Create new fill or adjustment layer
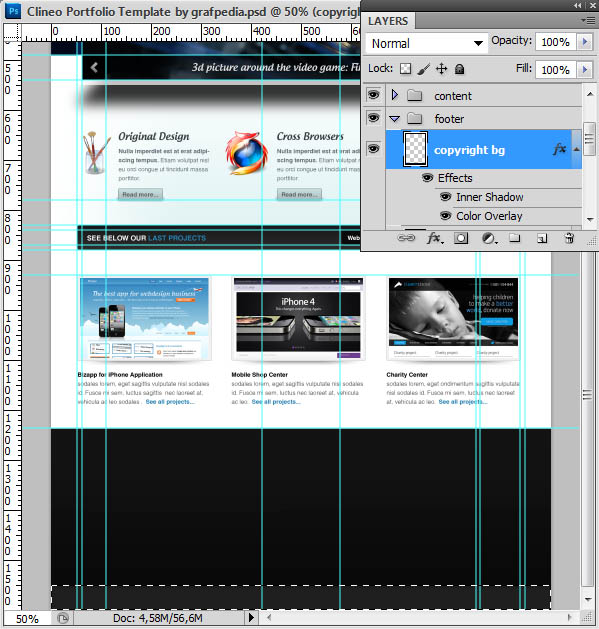This screenshot has width=599, height=629. [x=489, y=239]
